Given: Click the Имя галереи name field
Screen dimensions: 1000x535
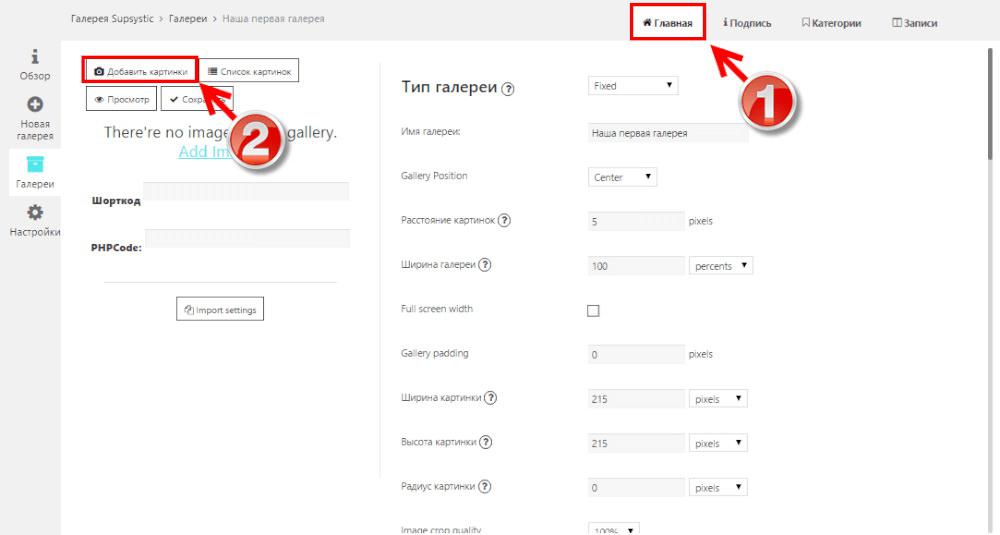Looking at the screenshot, I should 668,133.
